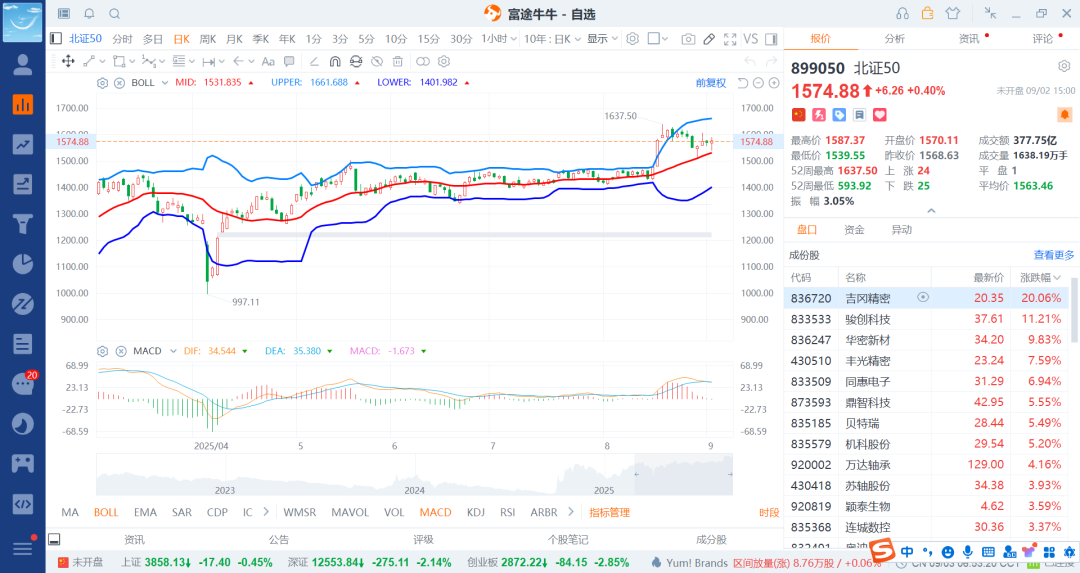Open 指标管理 indicator management
1080x573 pixels.
click(x=610, y=512)
